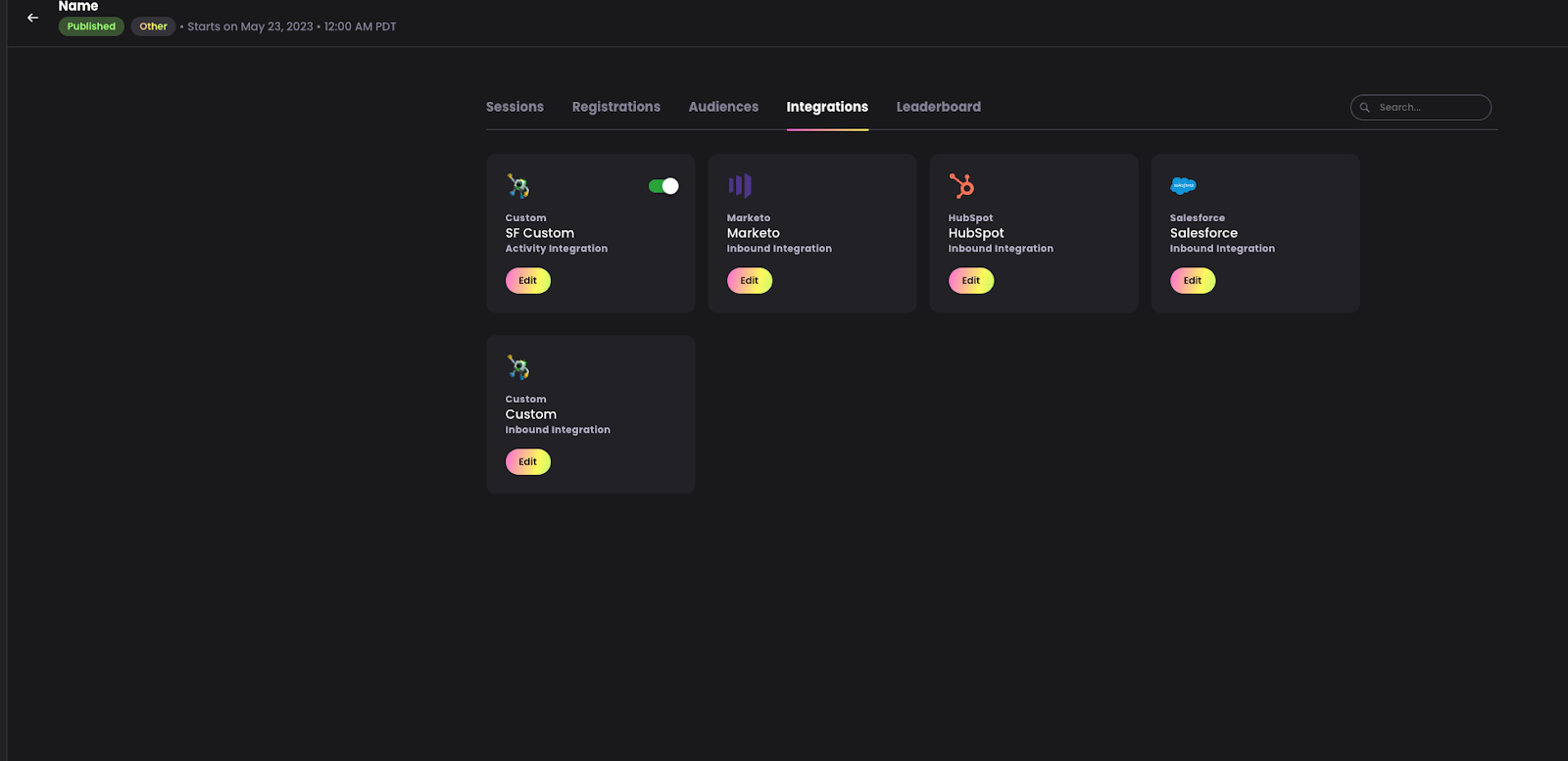Click the event start date text

(x=292, y=26)
